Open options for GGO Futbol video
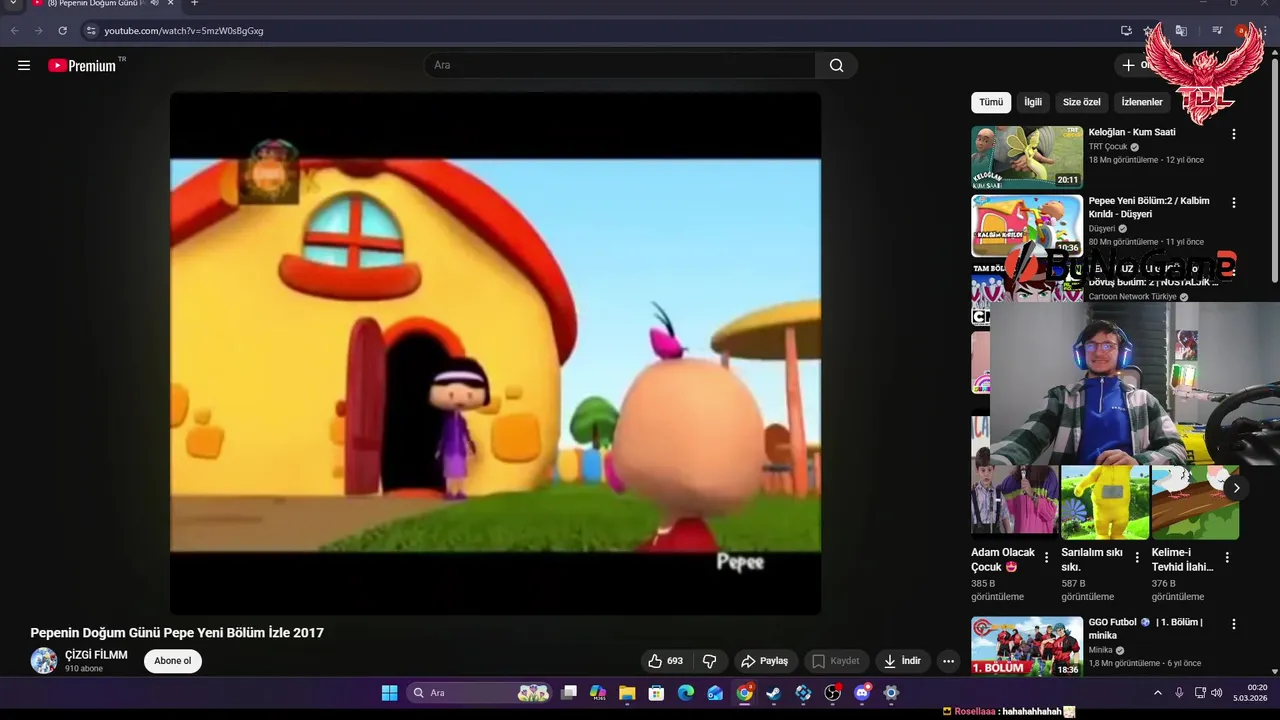 1233,624
